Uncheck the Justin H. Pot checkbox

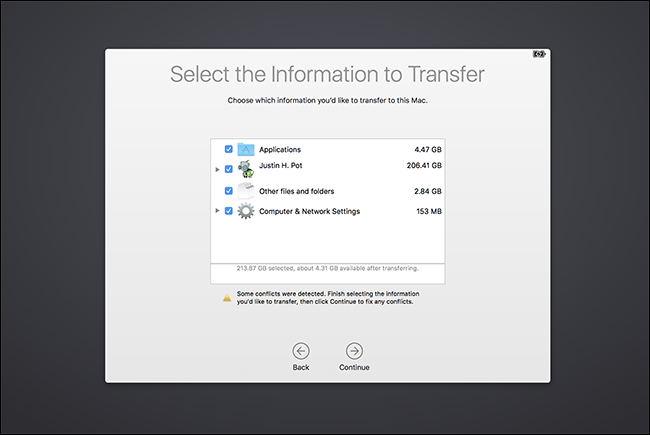[228, 169]
